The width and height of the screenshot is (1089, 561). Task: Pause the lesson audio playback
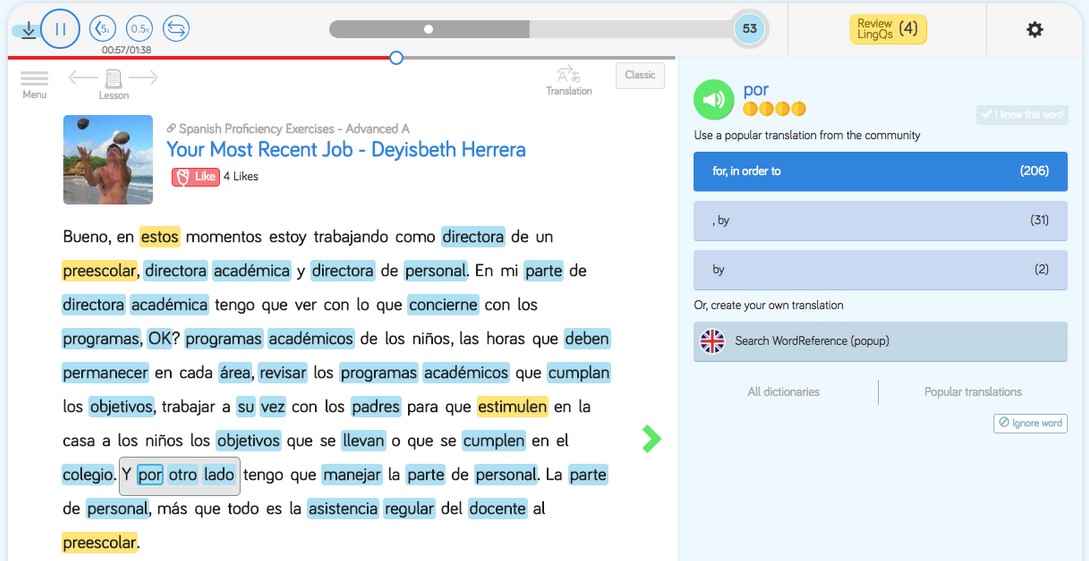tap(60, 29)
